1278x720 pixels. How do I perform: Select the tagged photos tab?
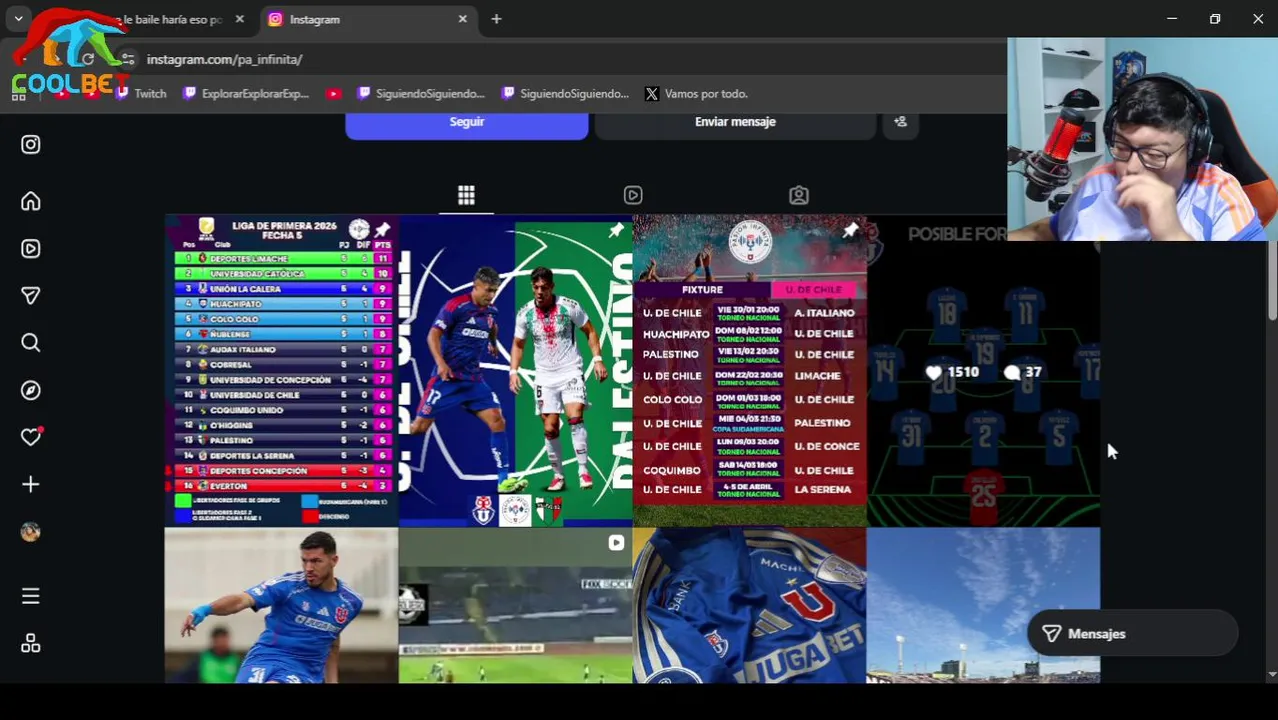[x=799, y=195]
